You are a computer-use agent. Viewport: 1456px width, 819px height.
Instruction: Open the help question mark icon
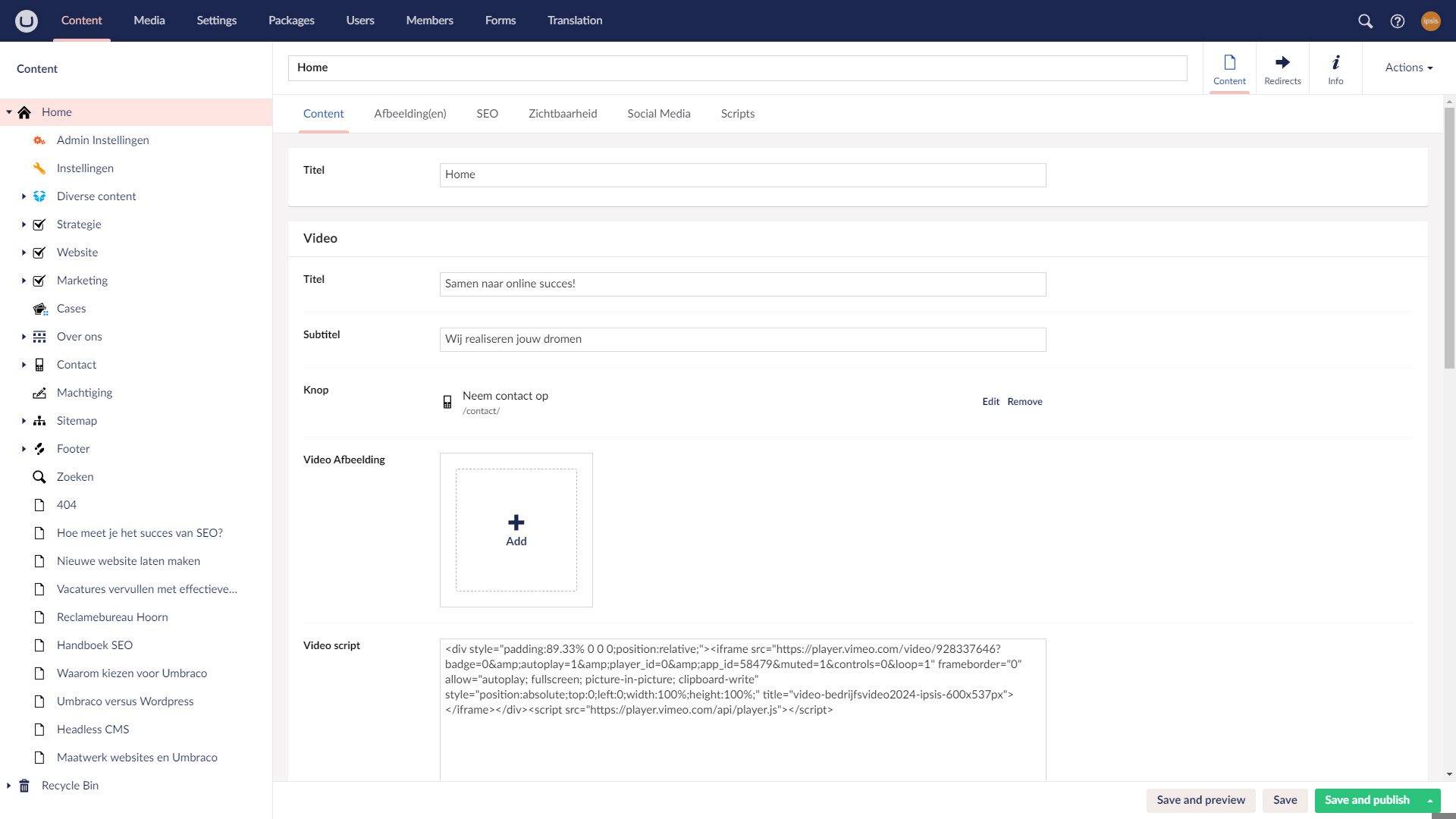[x=1397, y=21]
